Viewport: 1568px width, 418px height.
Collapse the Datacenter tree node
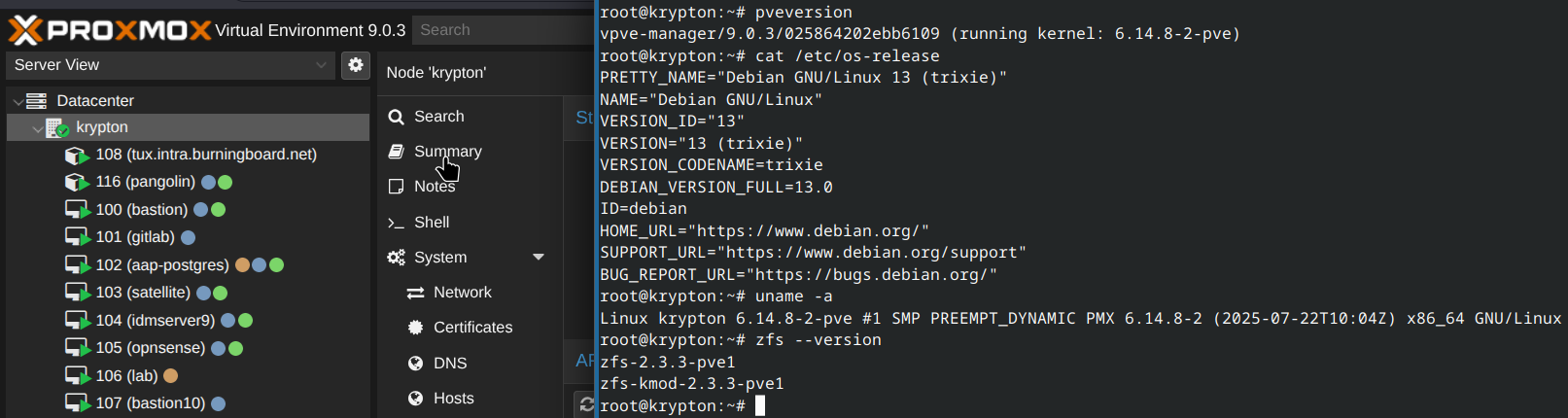(x=17, y=101)
